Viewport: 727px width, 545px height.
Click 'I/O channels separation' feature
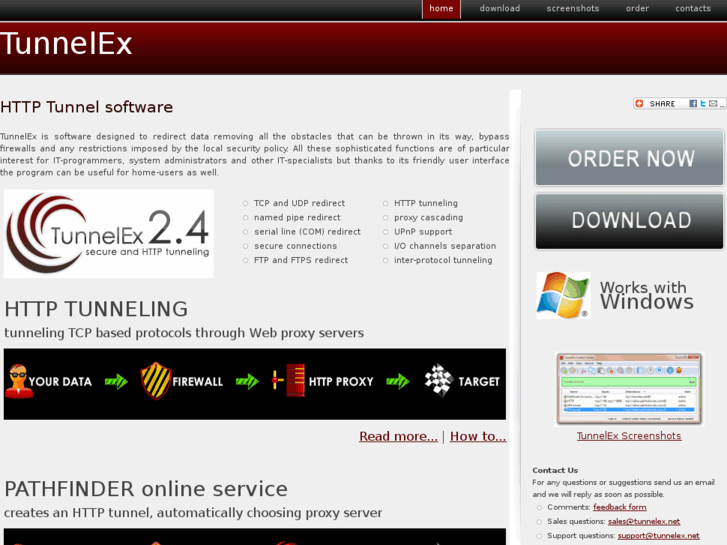tap(445, 246)
